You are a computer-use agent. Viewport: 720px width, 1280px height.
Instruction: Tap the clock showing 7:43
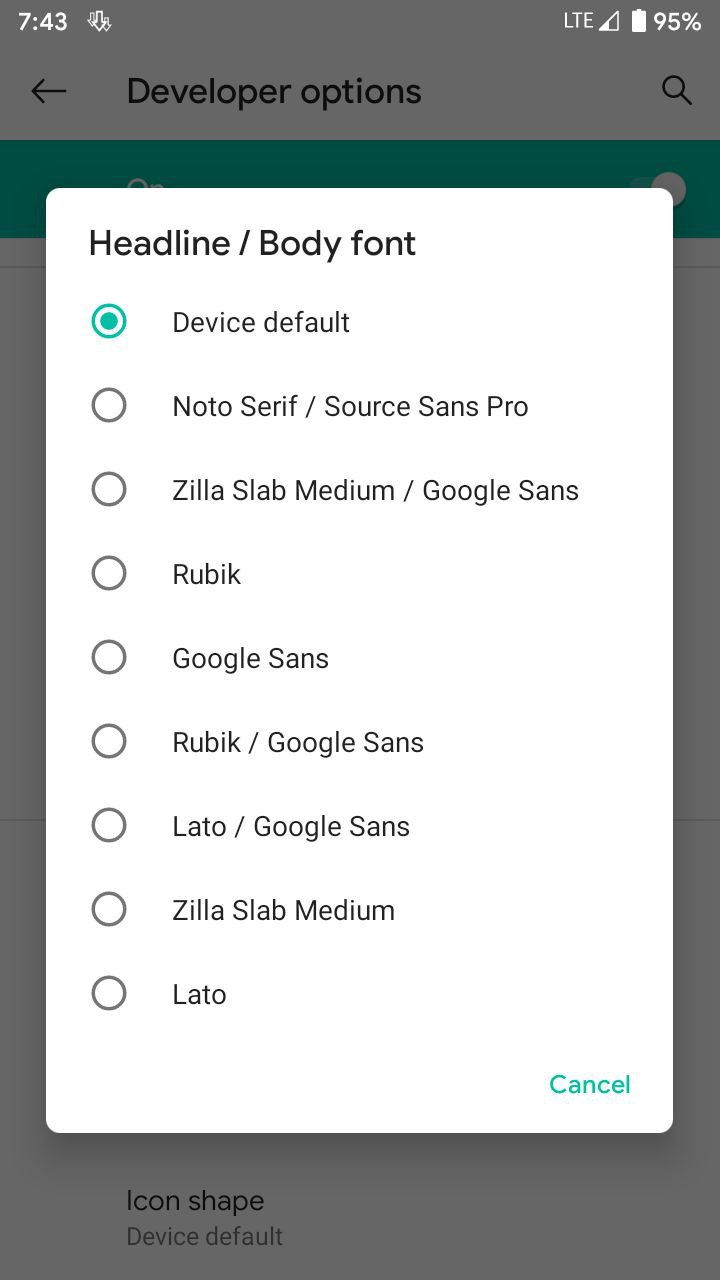(x=42, y=22)
